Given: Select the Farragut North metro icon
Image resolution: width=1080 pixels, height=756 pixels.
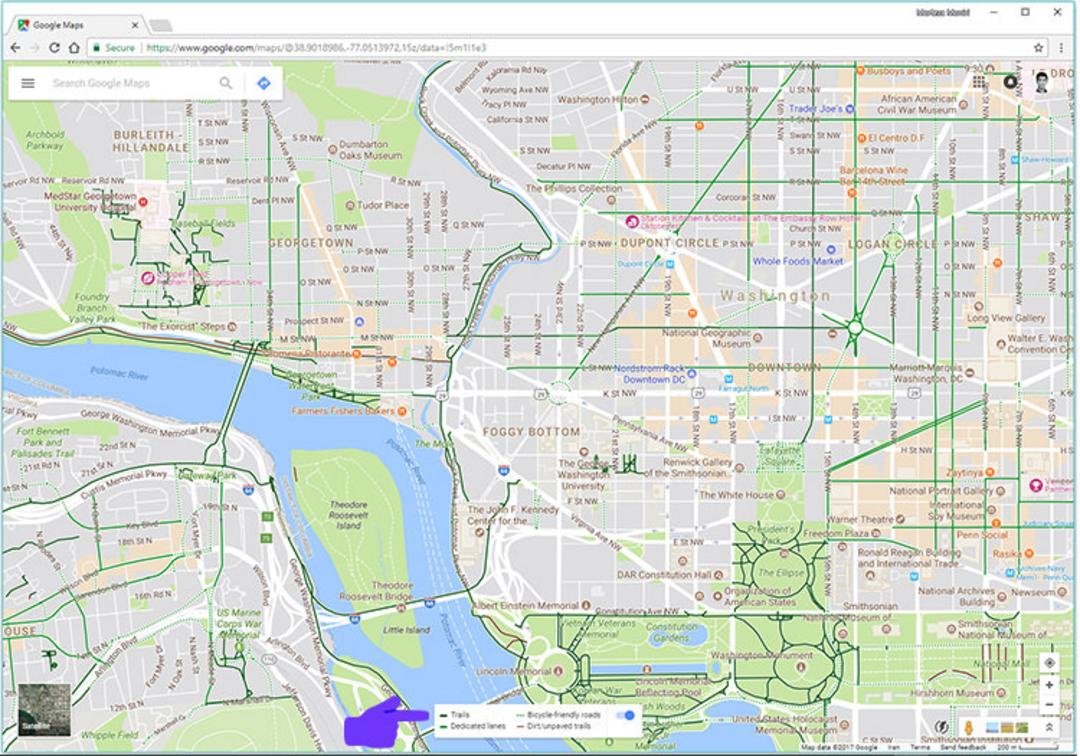Looking at the screenshot, I should coord(728,379).
